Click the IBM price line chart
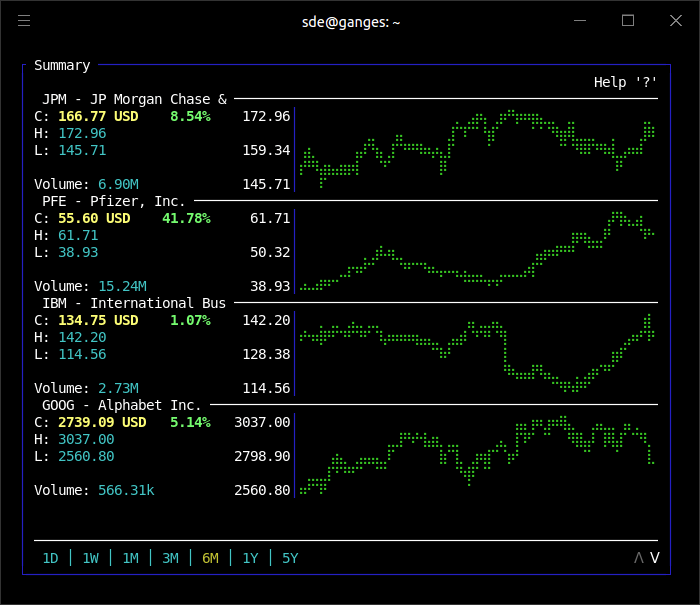 coord(477,353)
